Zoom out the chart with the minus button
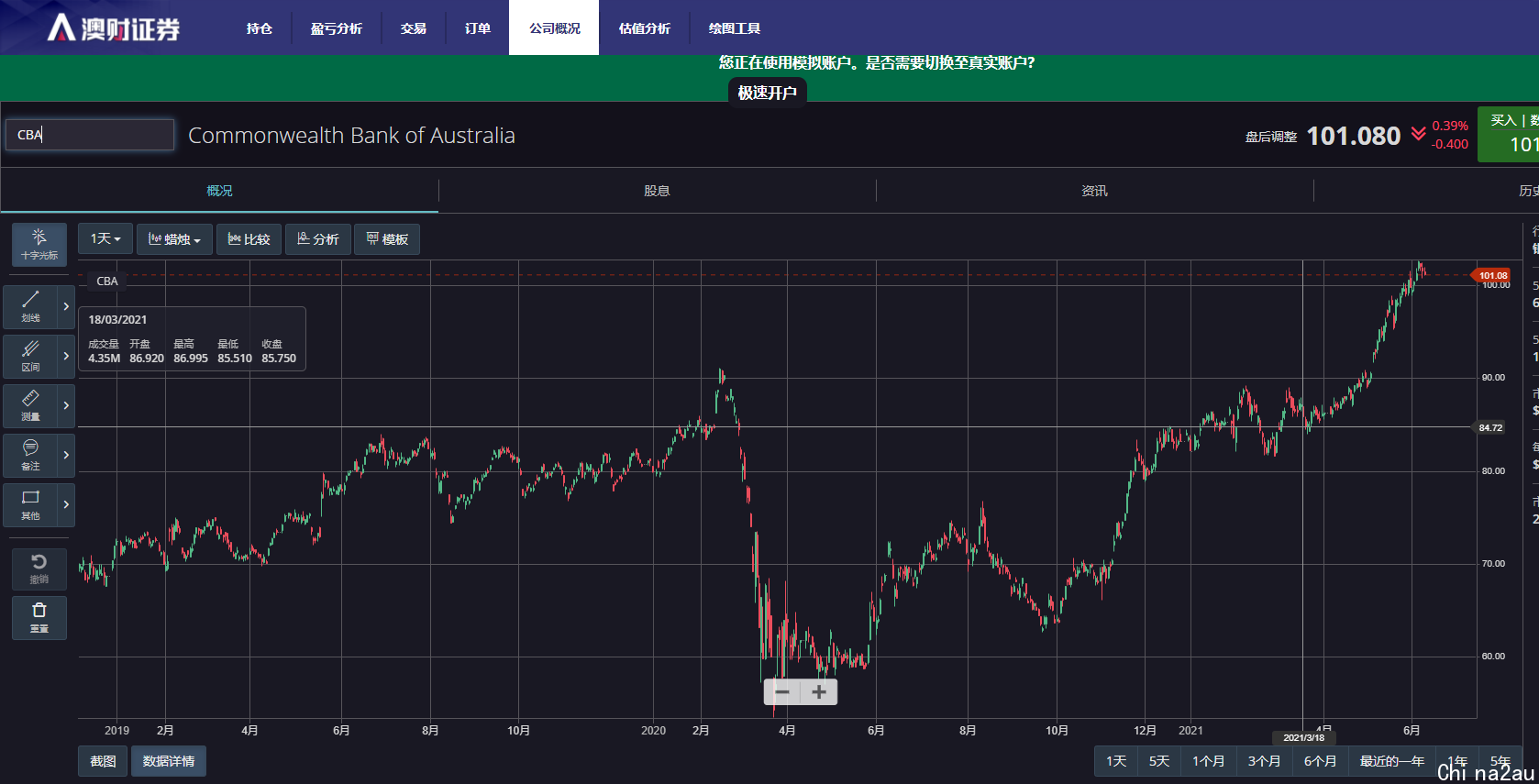1539x784 pixels. click(x=782, y=692)
